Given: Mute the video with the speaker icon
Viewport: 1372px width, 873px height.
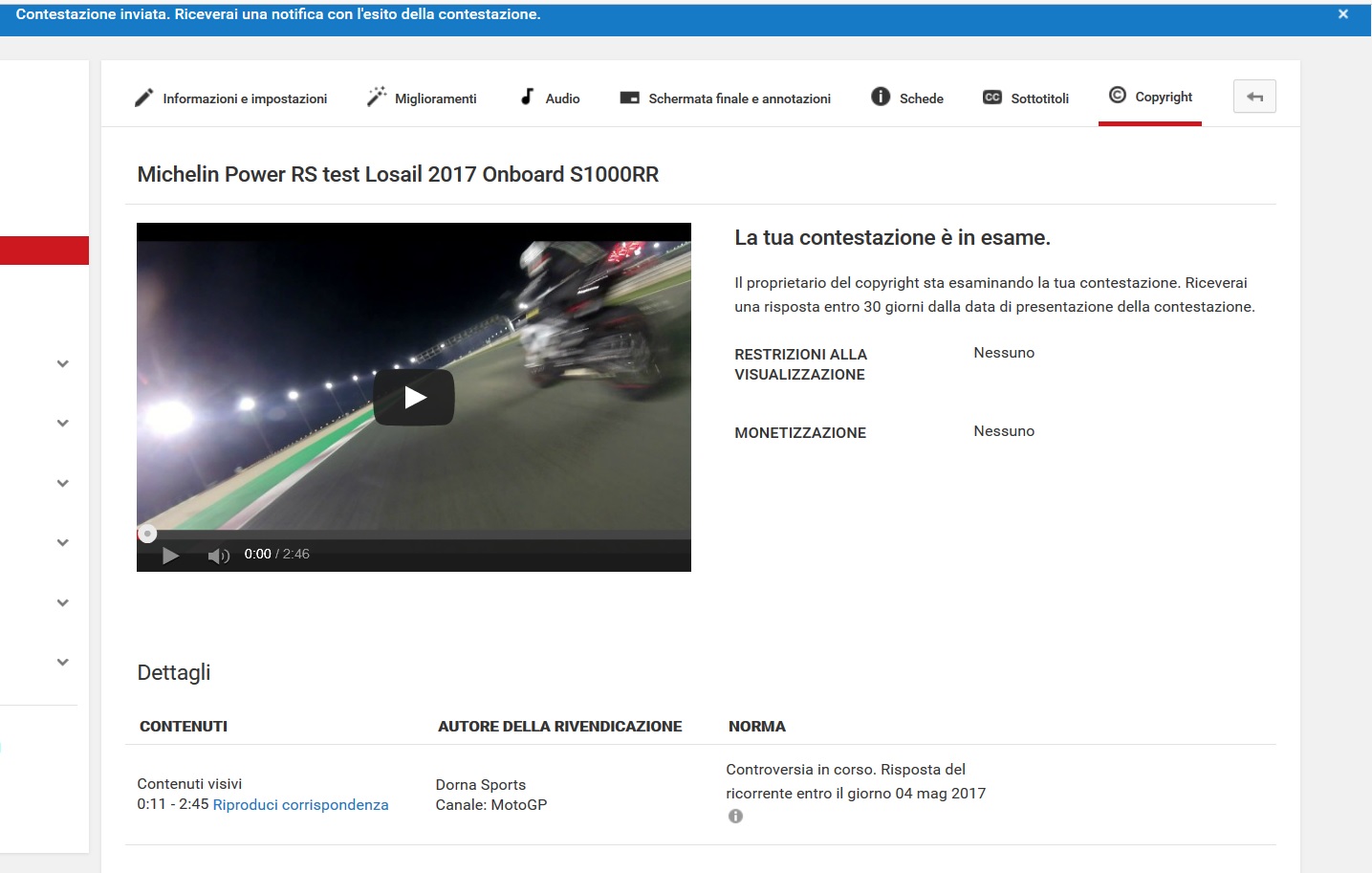Looking at the screenshot, I should point(218,556).
